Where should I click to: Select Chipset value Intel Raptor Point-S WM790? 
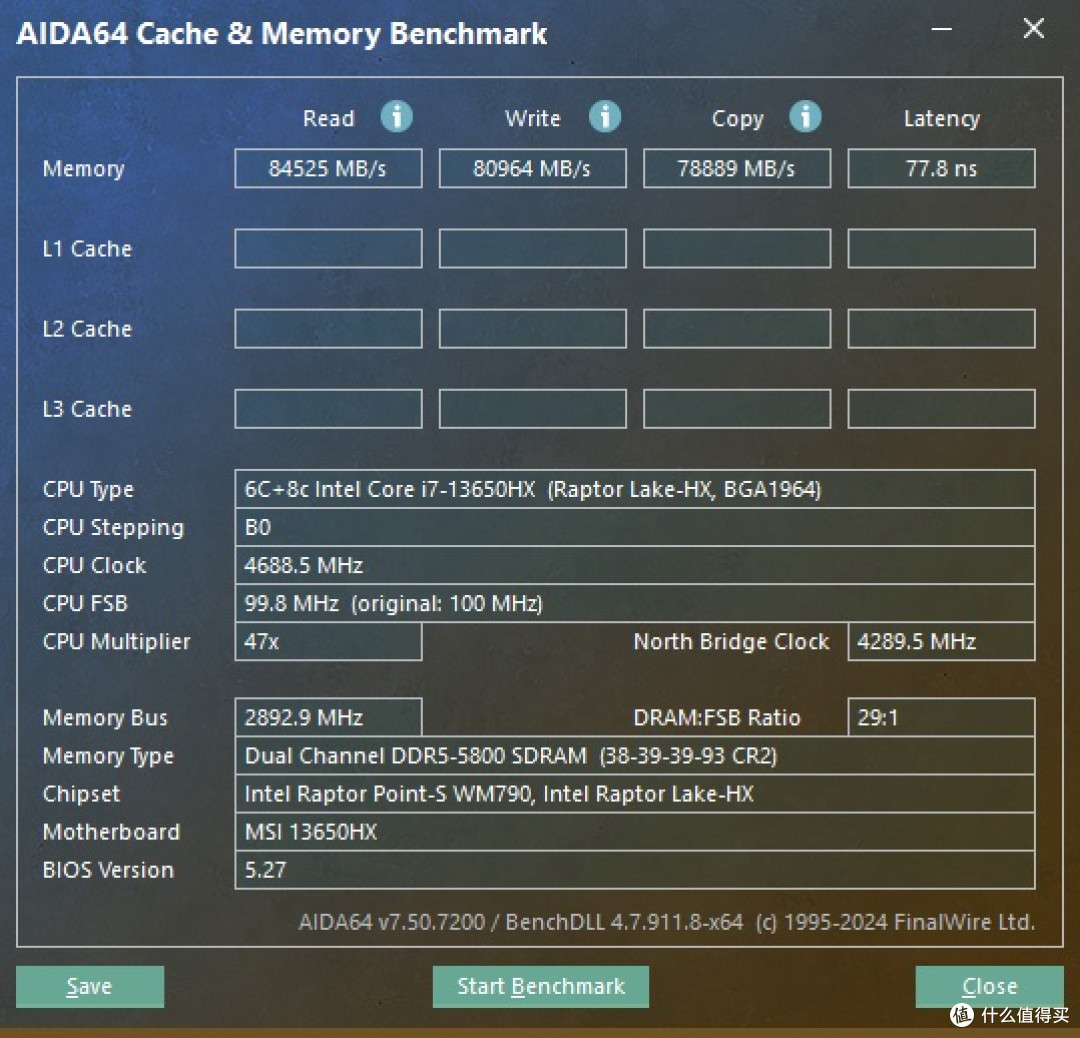(x=634, y=793)
